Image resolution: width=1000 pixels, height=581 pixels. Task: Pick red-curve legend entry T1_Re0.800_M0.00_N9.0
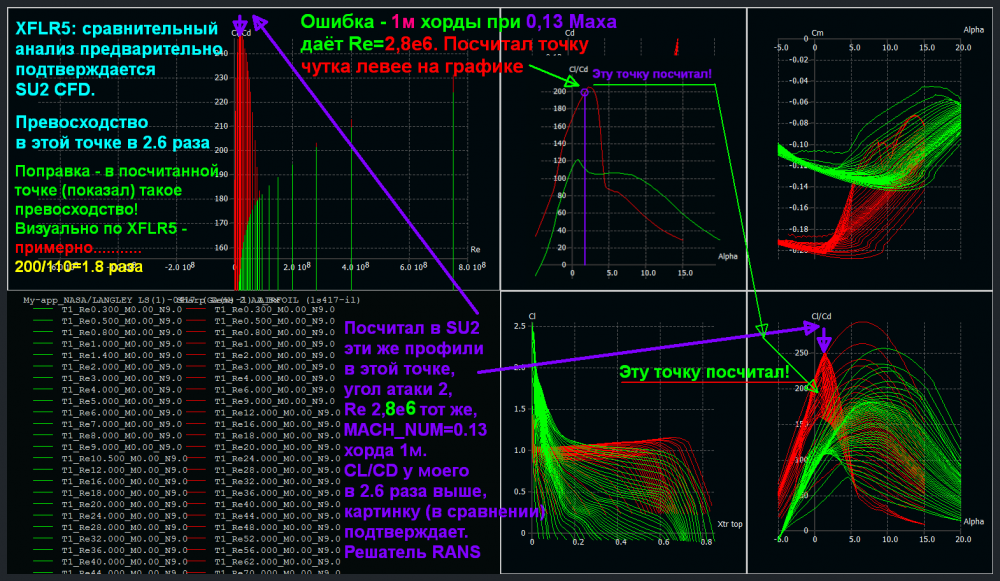[274, 332]
